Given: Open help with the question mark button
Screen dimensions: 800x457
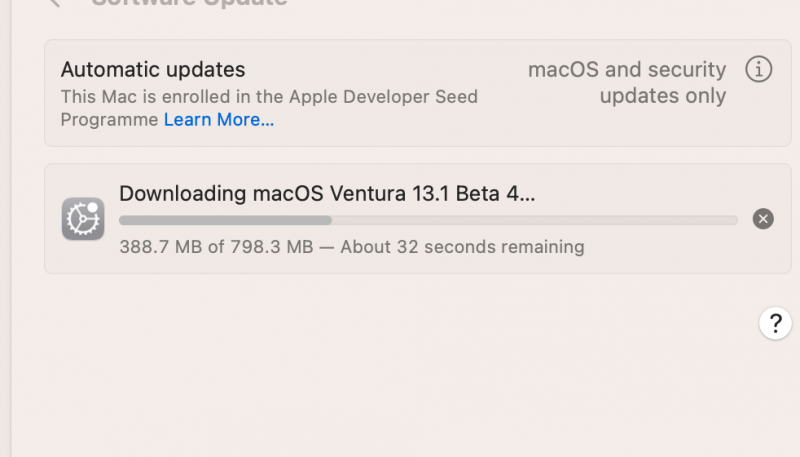Looking at the screenshot, I should 775,323.
